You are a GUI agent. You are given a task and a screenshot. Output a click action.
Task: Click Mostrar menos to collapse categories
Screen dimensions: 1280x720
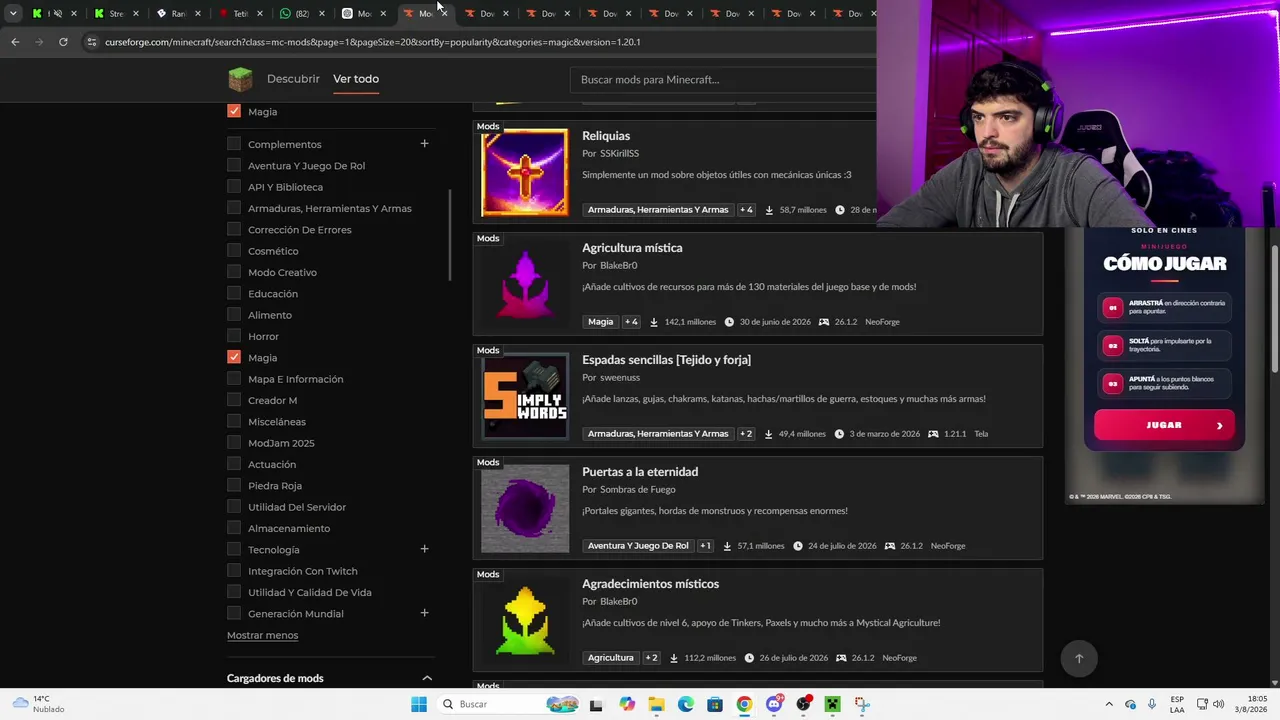point(262,635)
